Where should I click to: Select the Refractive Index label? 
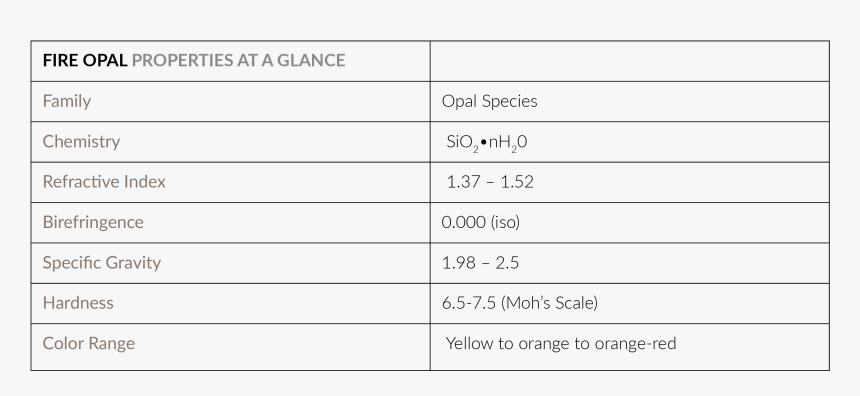point(104,182)
